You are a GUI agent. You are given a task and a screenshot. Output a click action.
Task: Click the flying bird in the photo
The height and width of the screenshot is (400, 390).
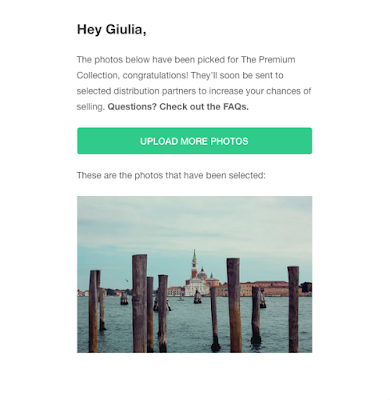pyautogui.click(x=127, y=281)
